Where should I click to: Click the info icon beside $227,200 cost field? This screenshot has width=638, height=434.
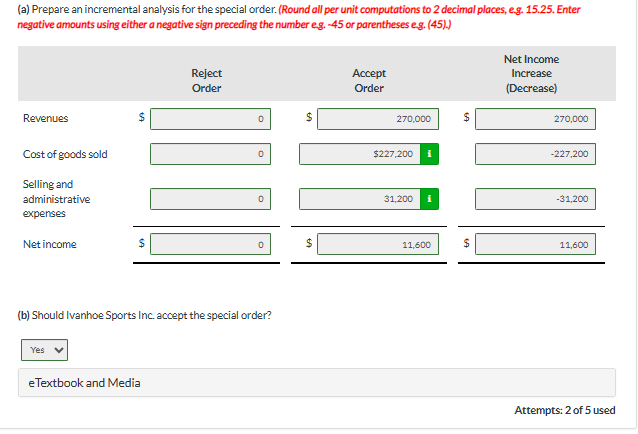(429, 154)
